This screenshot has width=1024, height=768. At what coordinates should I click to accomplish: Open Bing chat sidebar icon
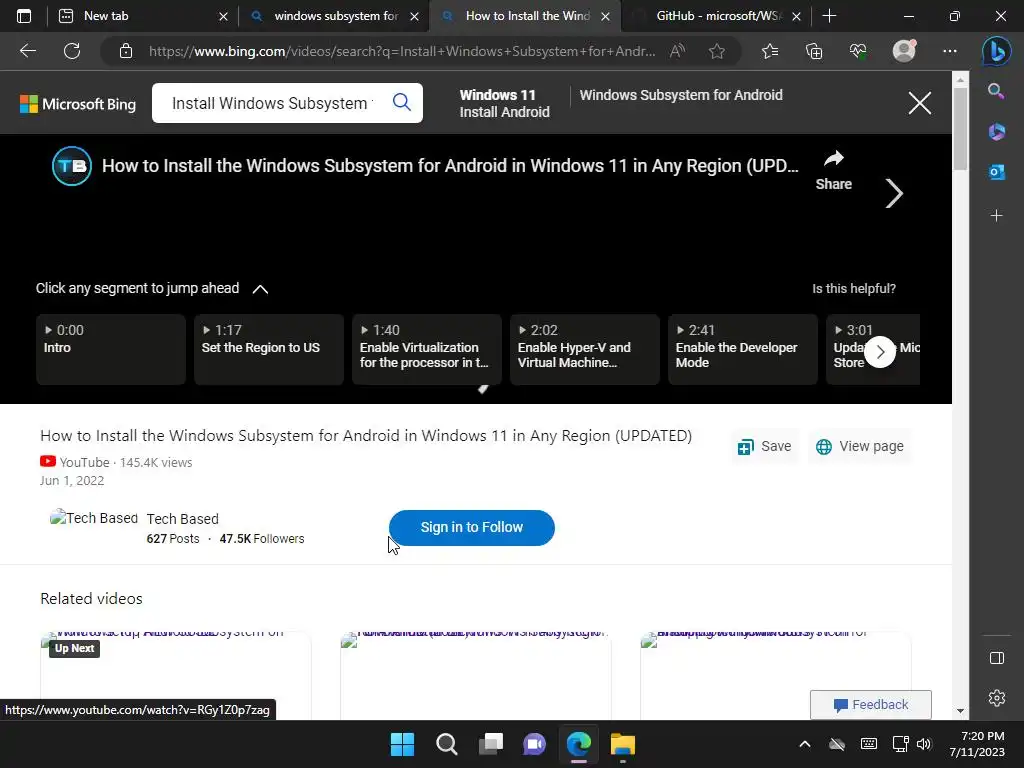(x=997, y=52)
